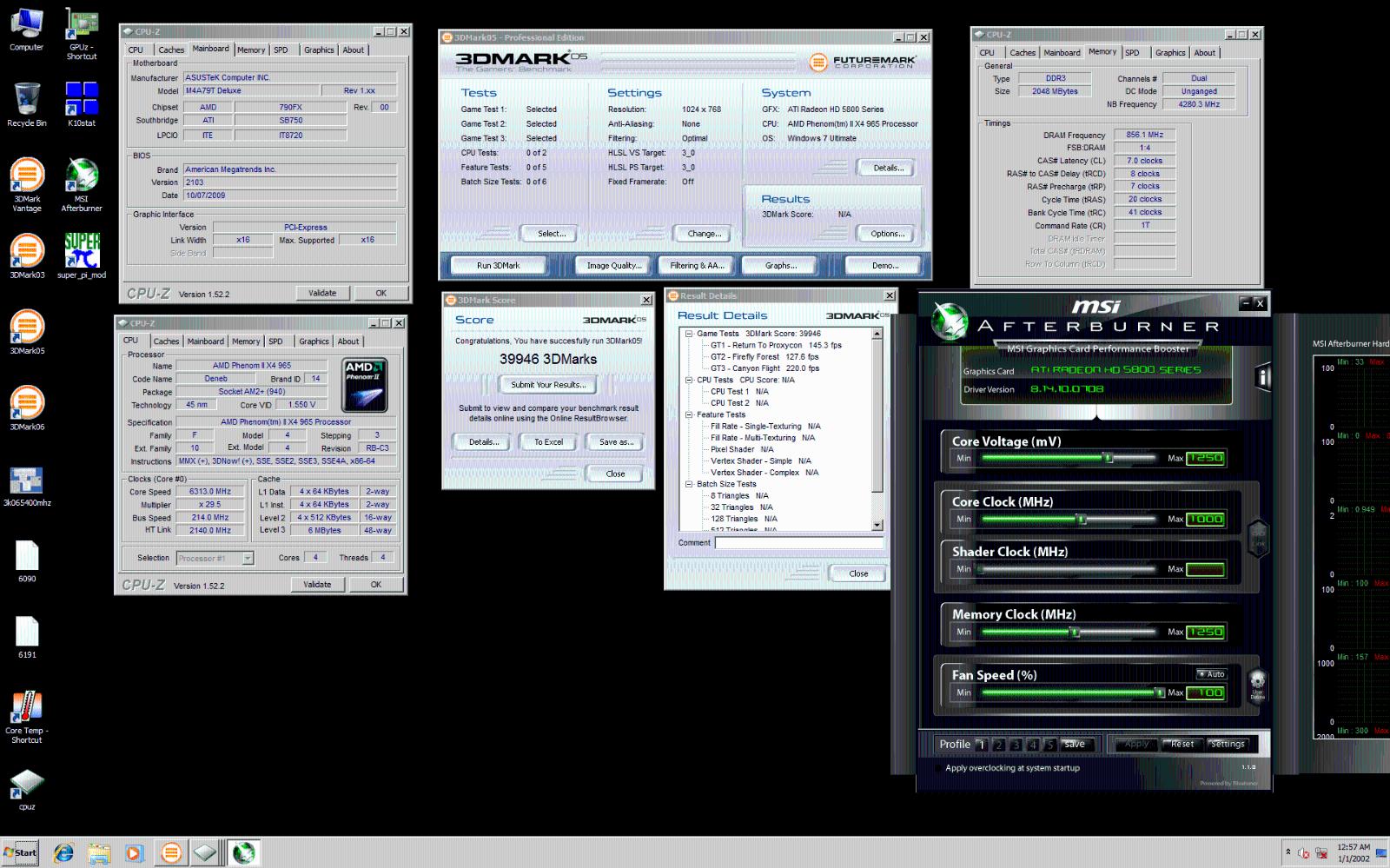Click the Afterburner info icon
Viewport: 1390px width, 868px height.
[1262, 378]
